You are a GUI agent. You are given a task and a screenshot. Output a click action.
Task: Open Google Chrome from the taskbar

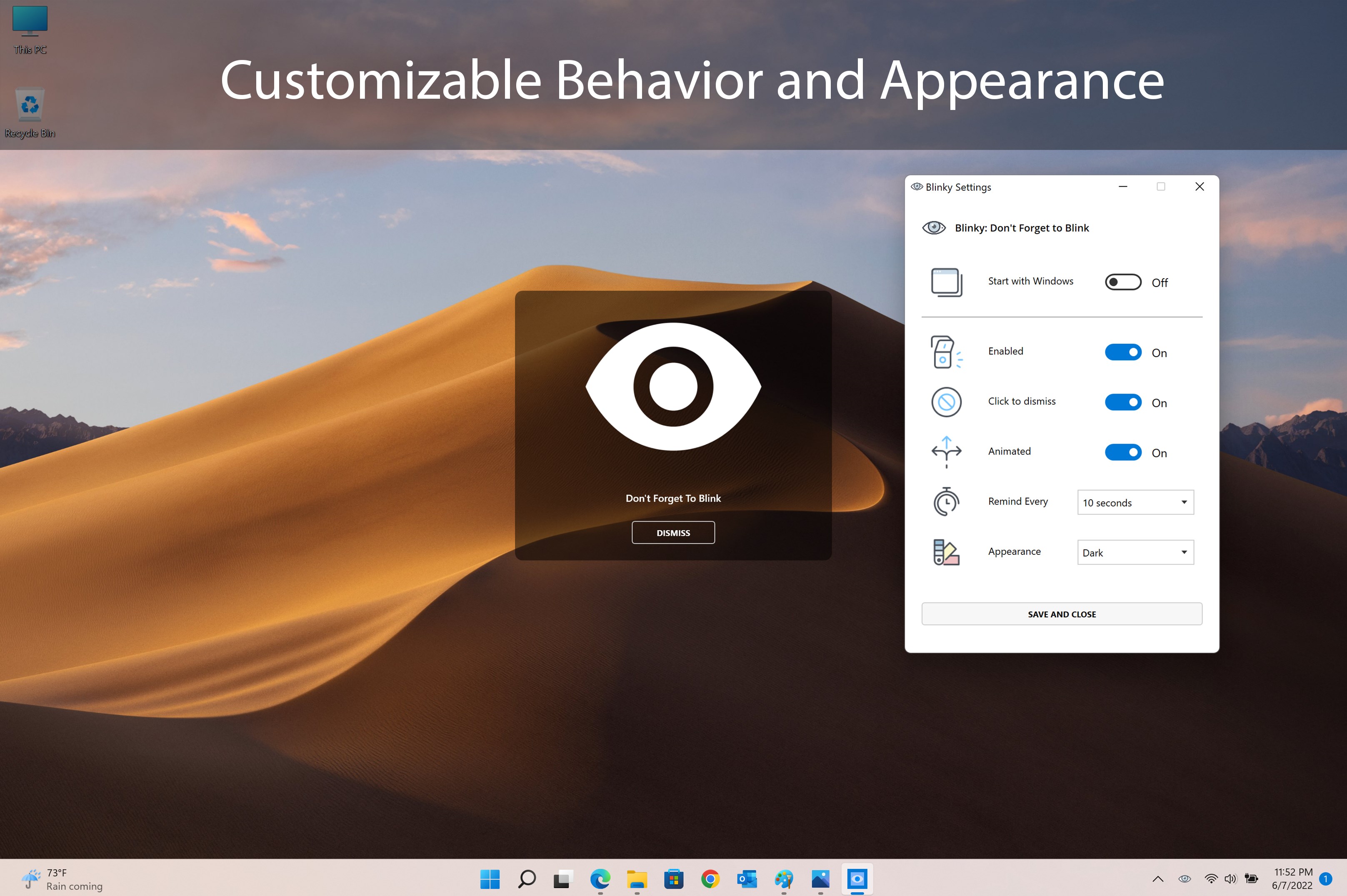(x=710, y=878)
